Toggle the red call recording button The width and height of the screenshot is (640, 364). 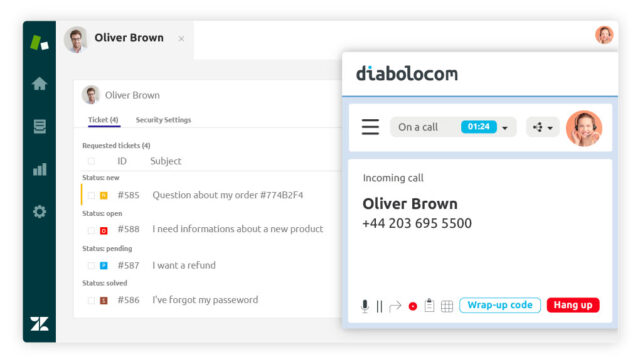click(x=413, y=306)
